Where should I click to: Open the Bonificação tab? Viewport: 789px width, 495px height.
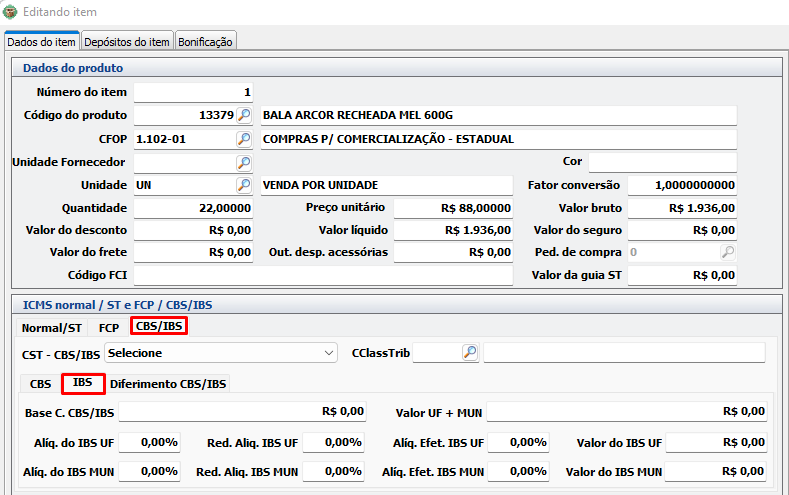point(205,42)
